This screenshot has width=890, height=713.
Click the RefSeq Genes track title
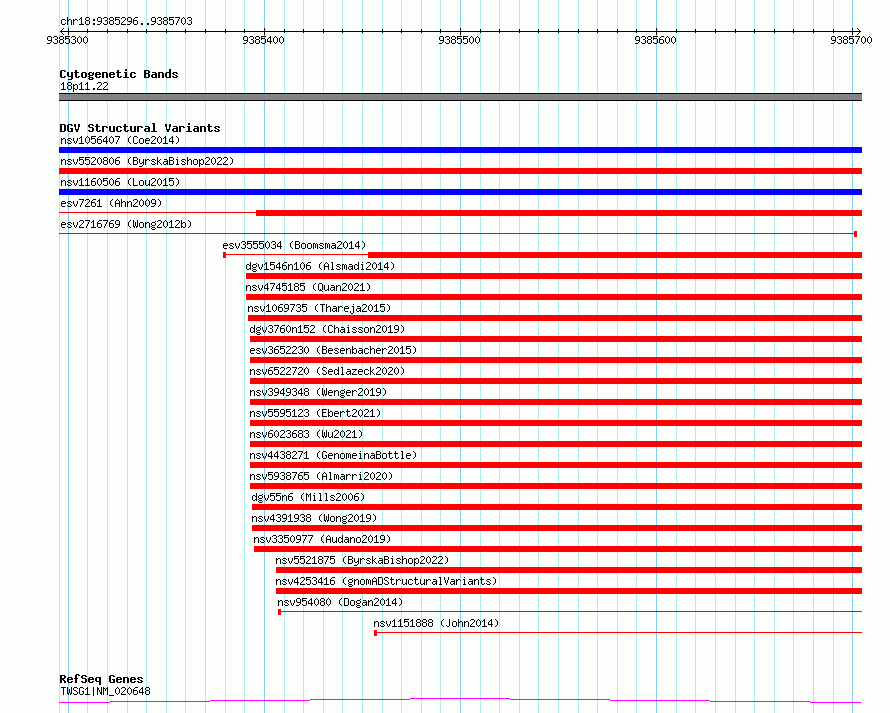(101, 679)
